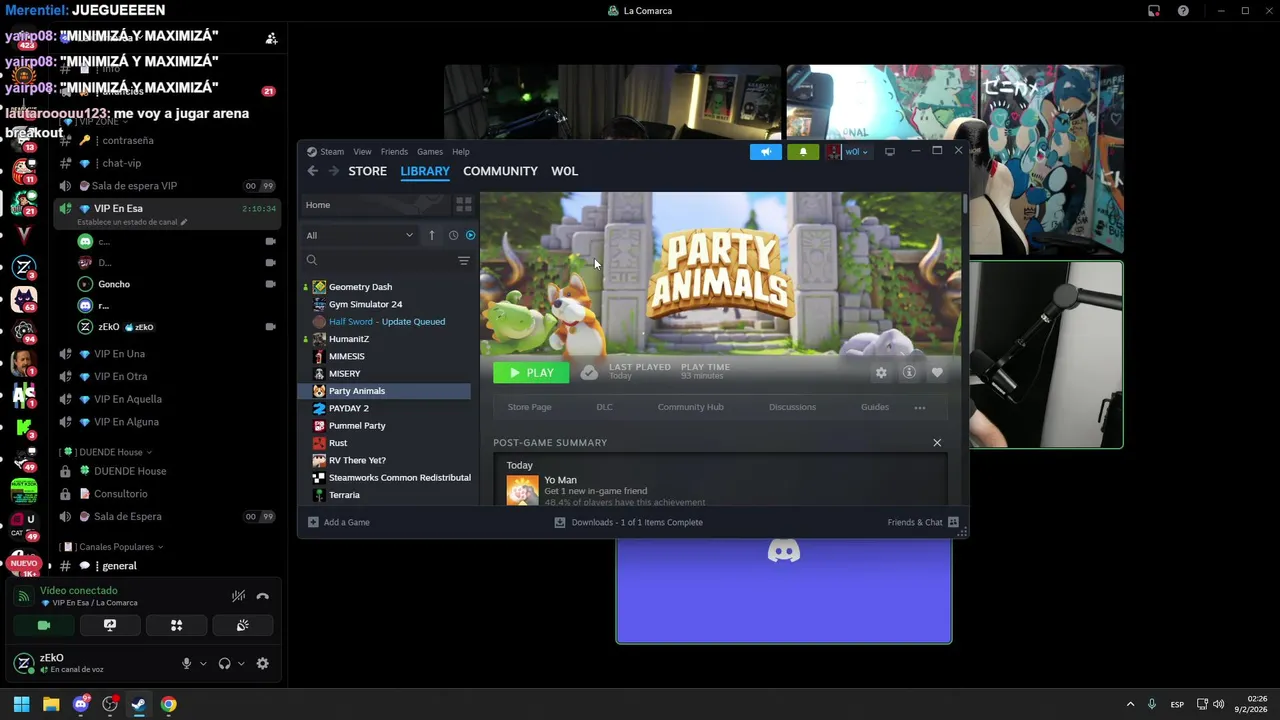Add Party Animals to favorites heart
This screenshot has height=720, width=1280.
[x=937, y=373]
